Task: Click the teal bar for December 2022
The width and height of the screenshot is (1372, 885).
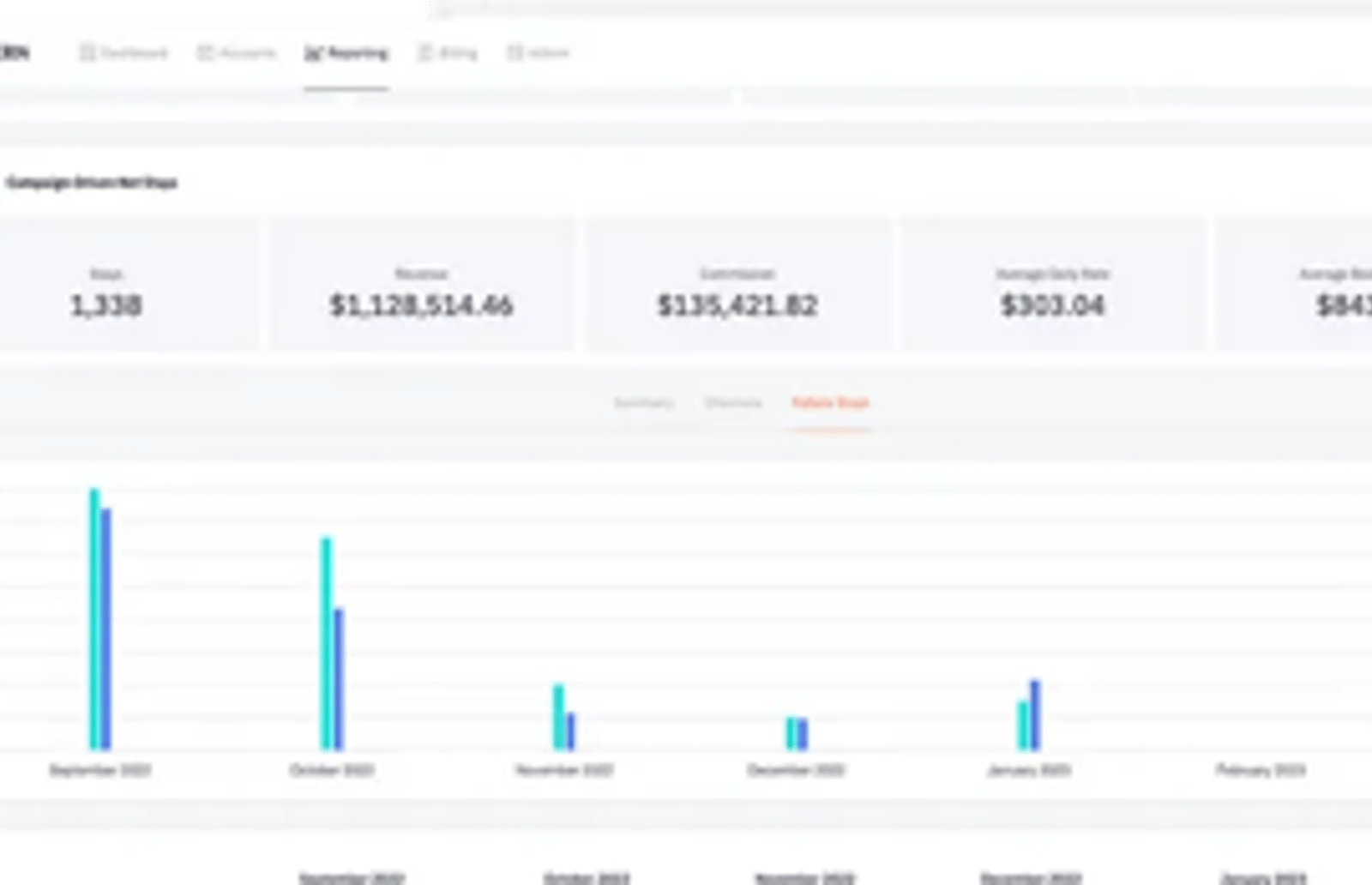Action: tap(791, 733)
